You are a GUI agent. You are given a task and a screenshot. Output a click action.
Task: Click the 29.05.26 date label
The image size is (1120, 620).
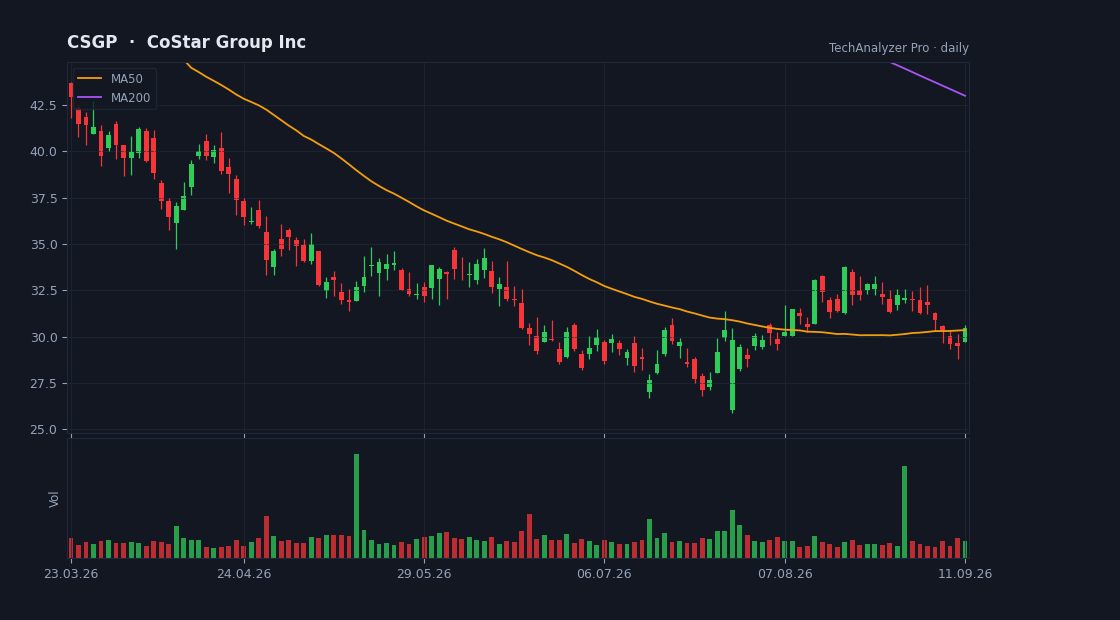[x=424, y=574]
